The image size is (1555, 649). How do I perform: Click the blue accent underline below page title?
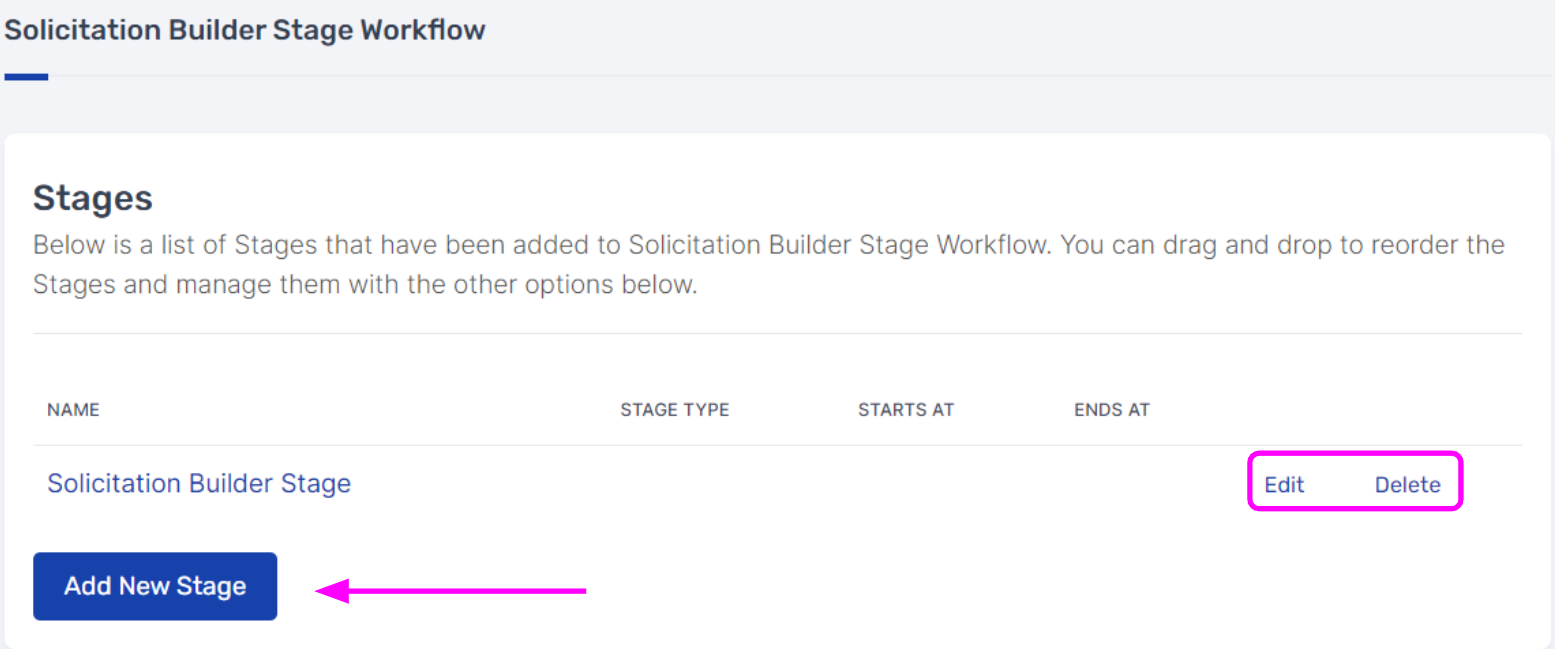pos(26,77)
